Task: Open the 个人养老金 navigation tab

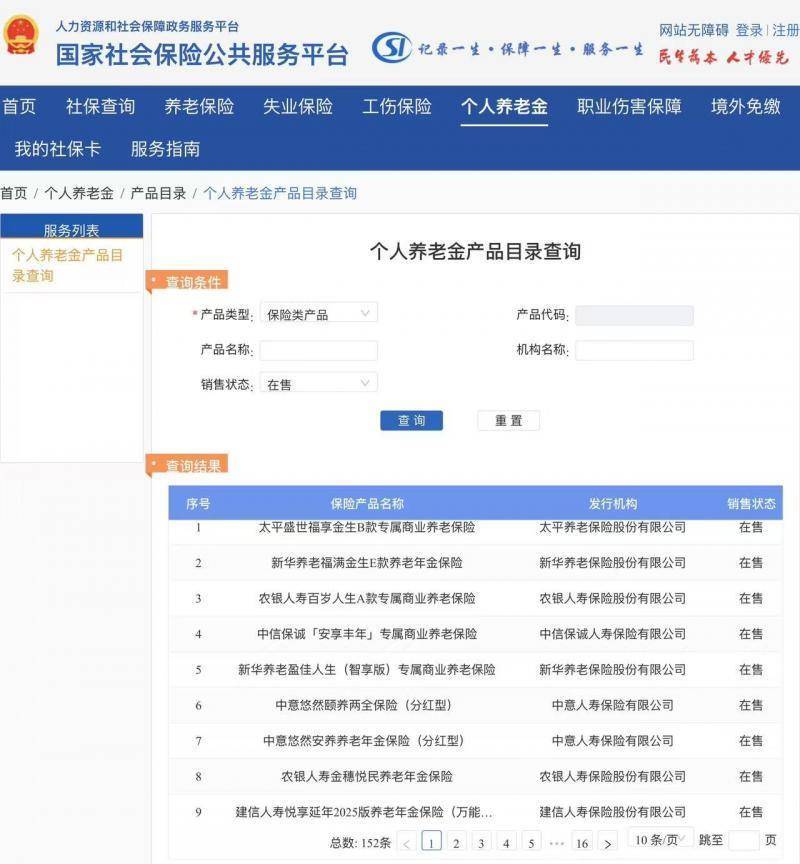Action: point(504,106)
